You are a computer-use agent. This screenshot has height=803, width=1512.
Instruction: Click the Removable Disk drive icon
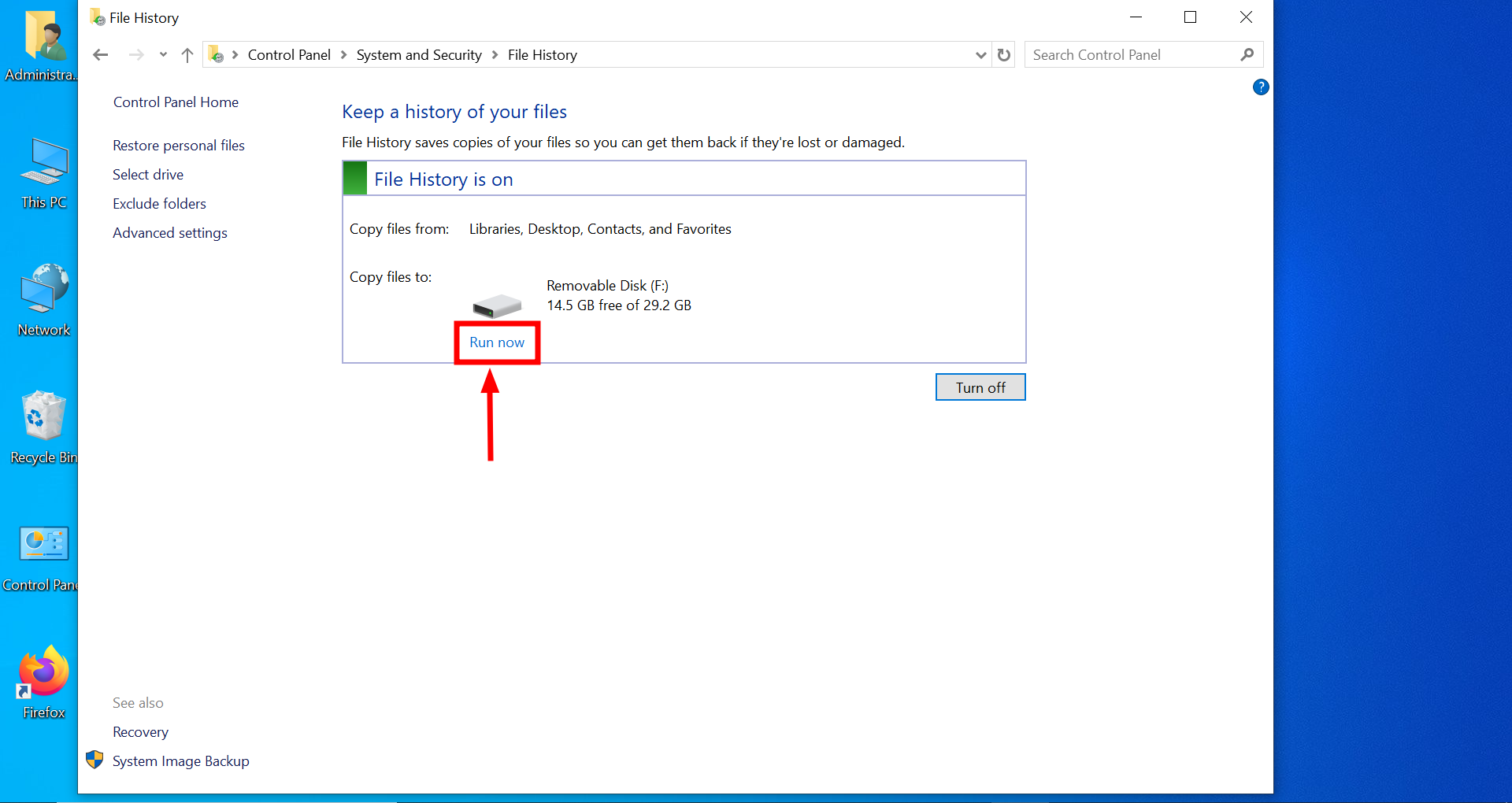coord(497,305)
